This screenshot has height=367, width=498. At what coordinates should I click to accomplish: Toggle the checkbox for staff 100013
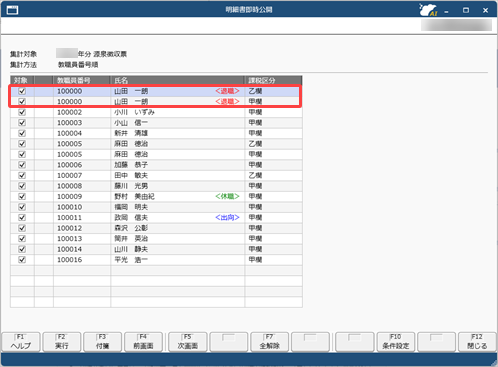22,239
